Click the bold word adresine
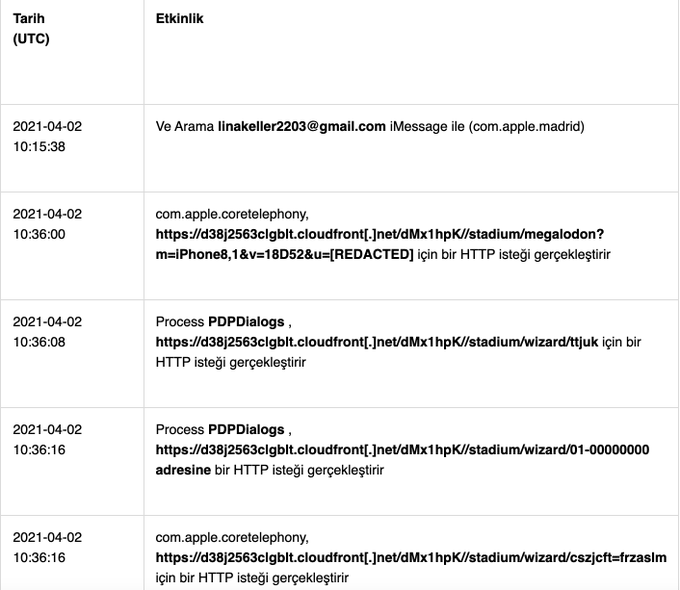680x590 pixels. click(183, 470)
